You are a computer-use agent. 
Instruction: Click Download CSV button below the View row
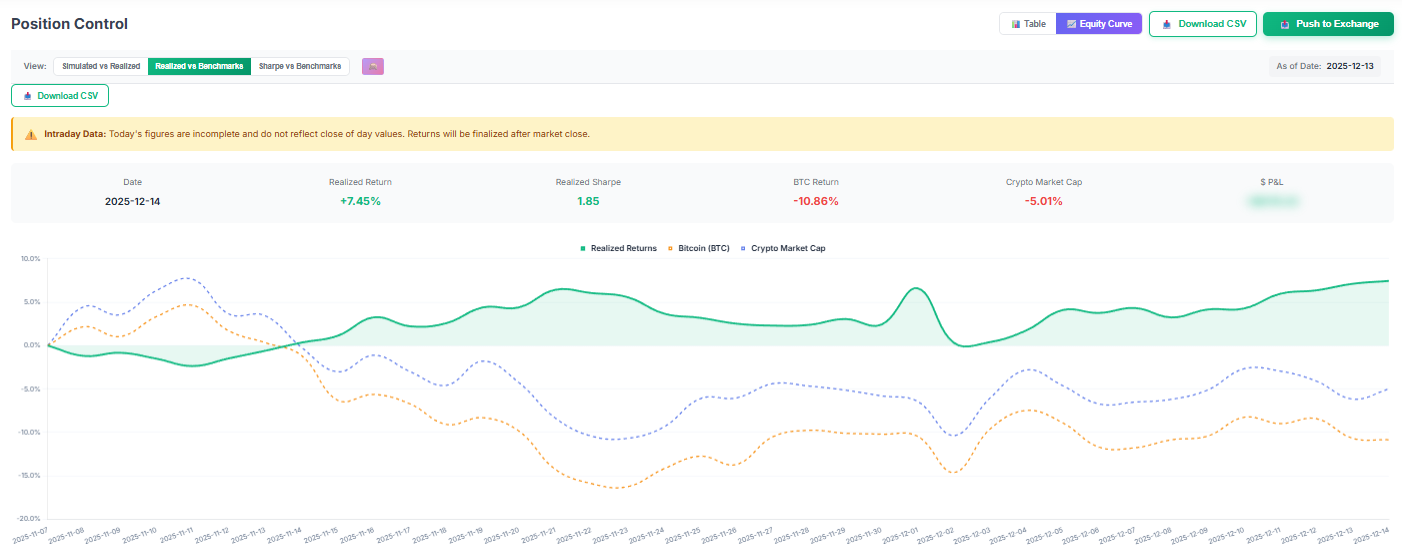click(60, 96)
